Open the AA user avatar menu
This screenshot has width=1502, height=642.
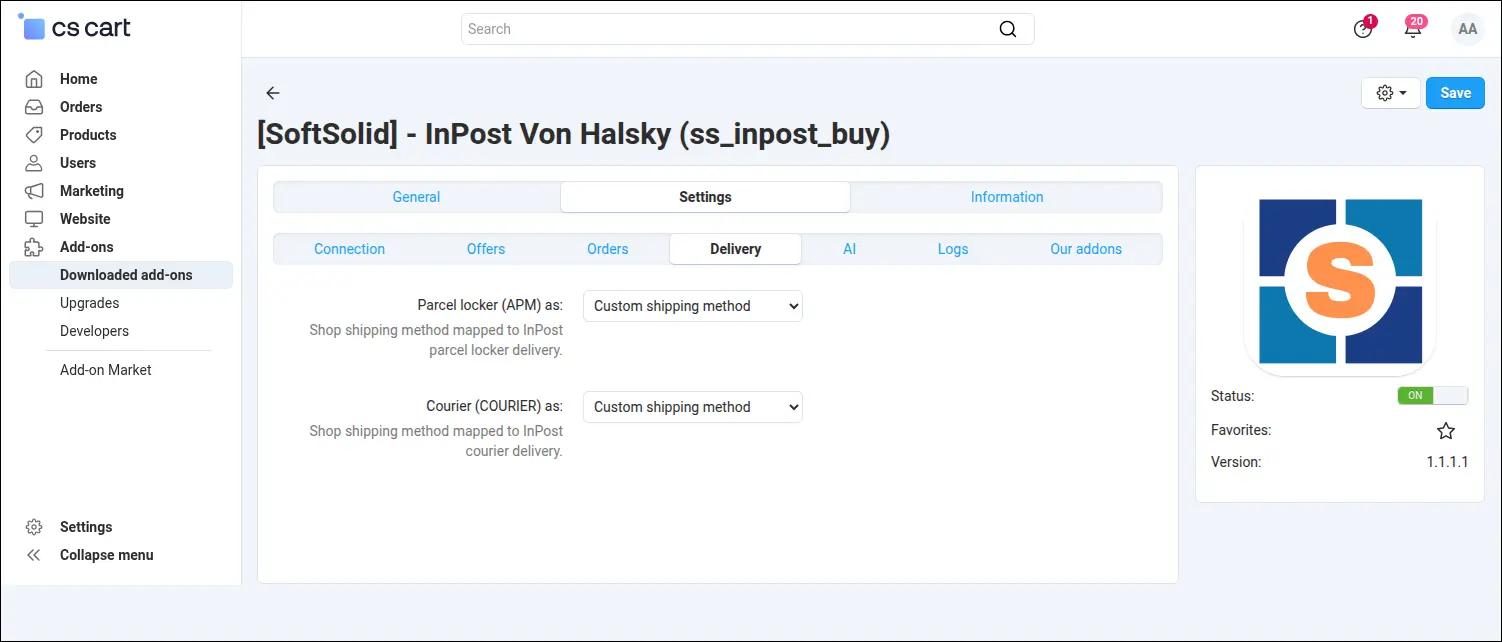point(1468,29)
